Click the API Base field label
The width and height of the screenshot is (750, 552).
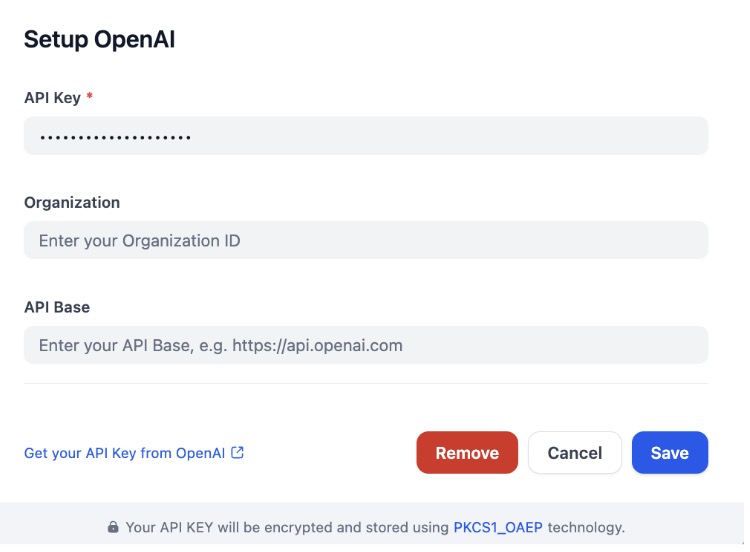[57, 307]
